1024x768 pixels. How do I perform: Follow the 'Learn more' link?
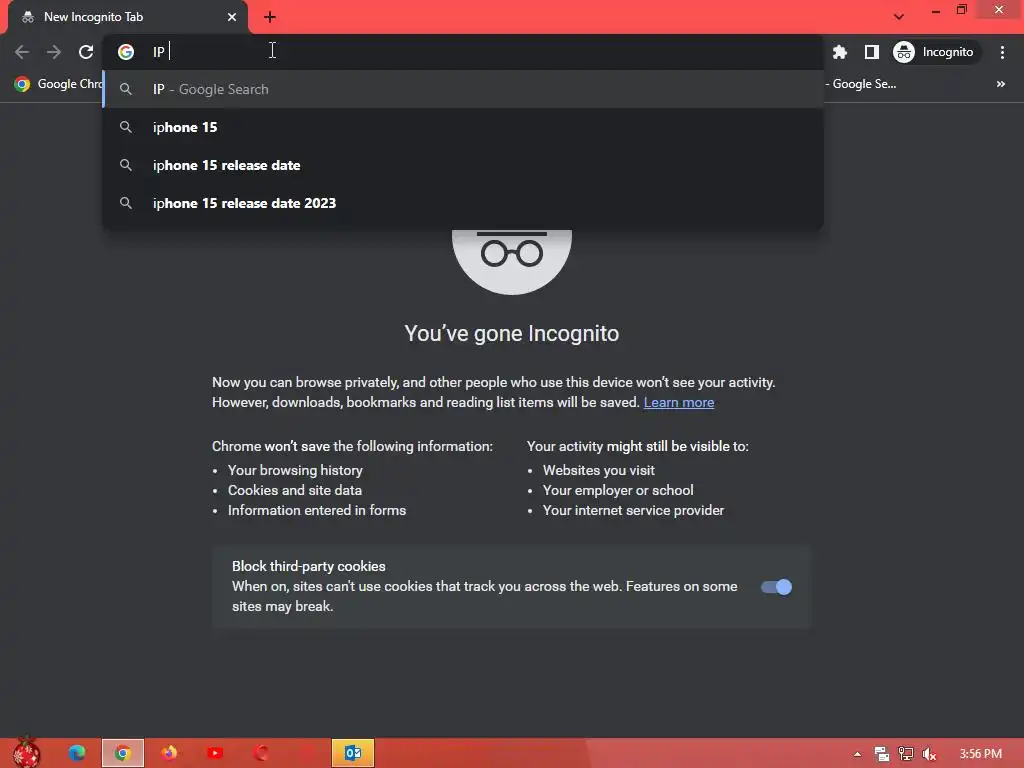tap(679, 402)
